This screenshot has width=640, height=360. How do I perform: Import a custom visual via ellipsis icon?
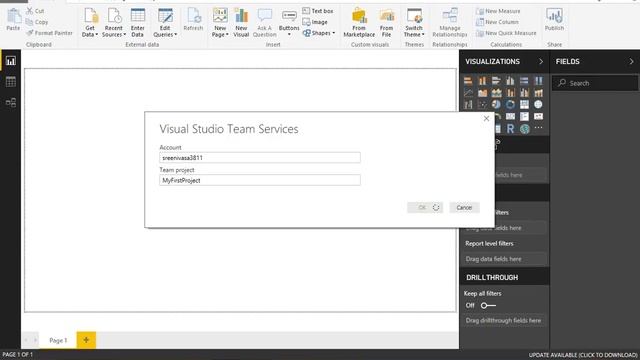[538, 128]
